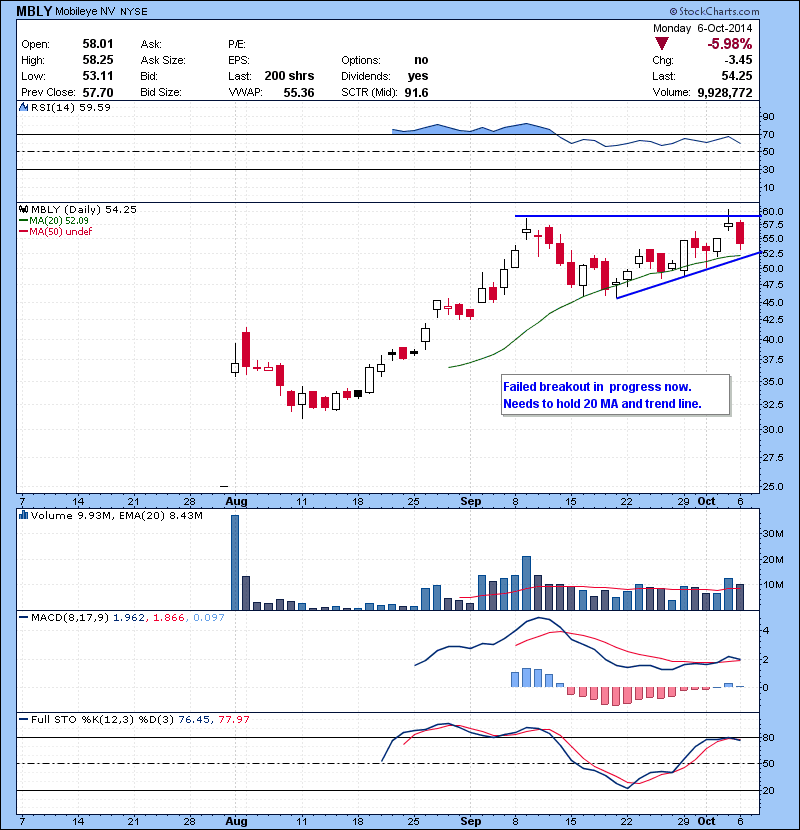Click the SCTR (Mid) value 91.6

416,93
